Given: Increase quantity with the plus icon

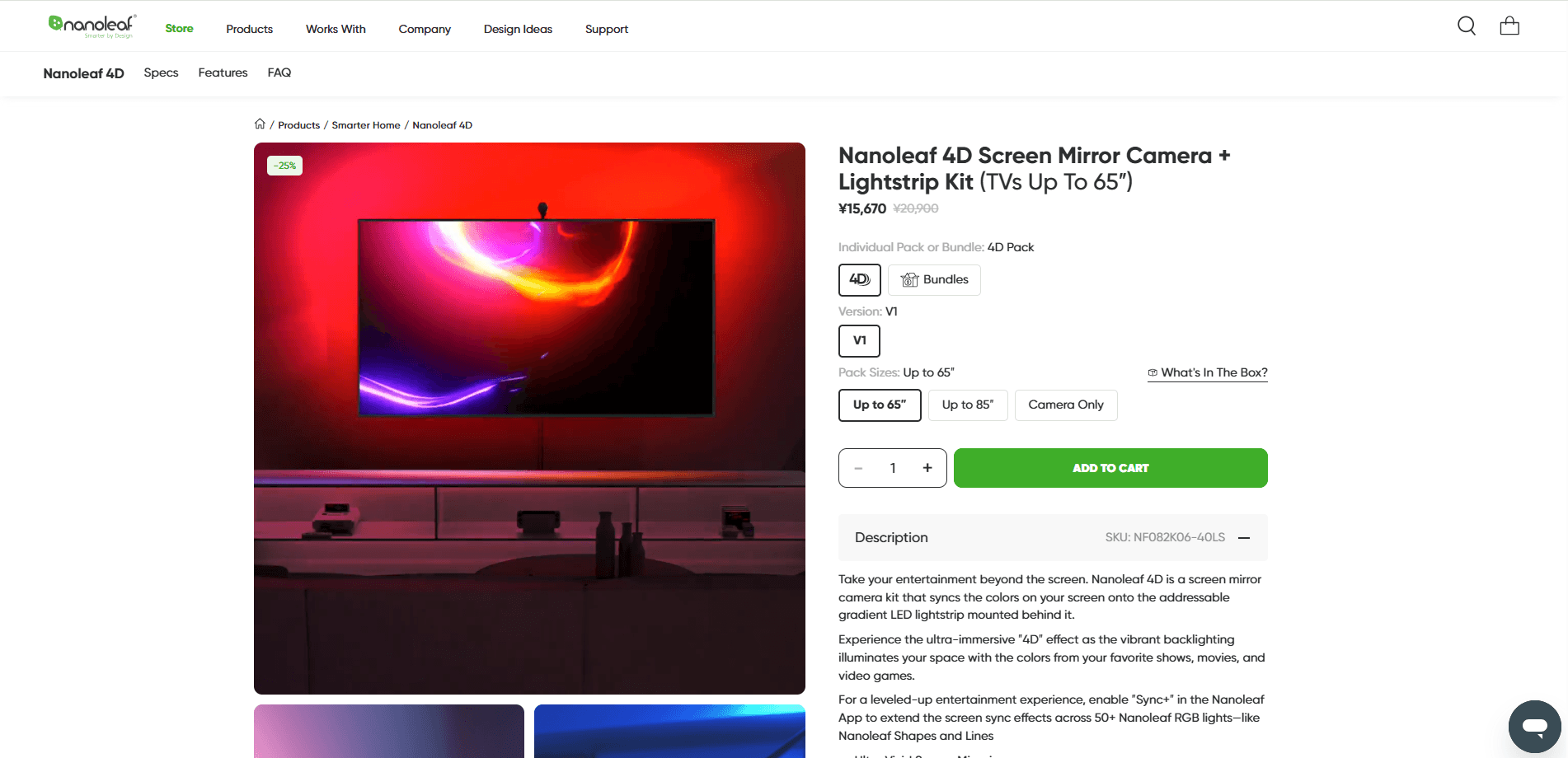Looking at the screenshot, I should coord(927,468).
